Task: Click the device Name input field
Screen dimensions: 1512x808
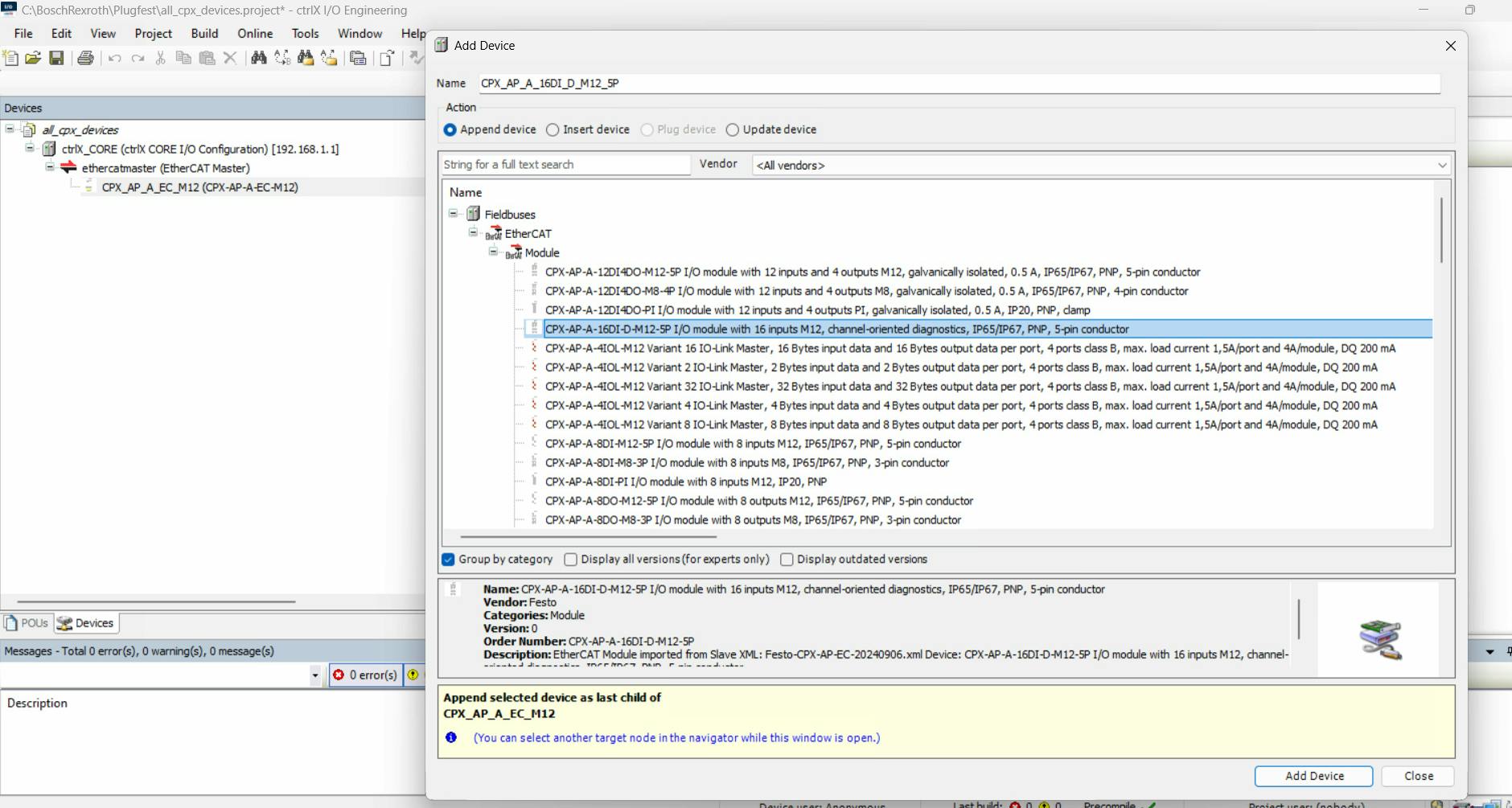Action: [x=959, y=84]
